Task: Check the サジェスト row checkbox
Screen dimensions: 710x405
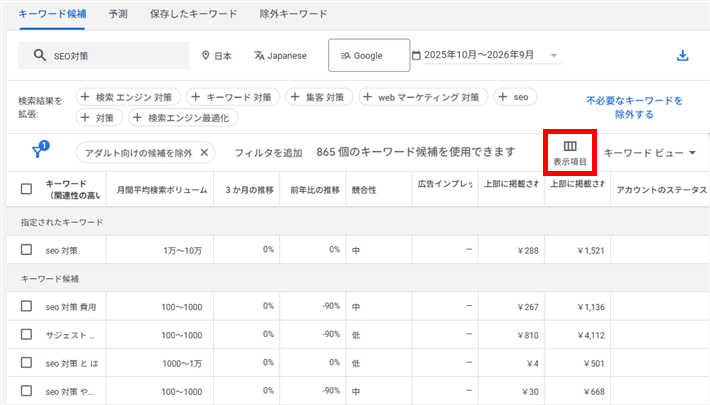Action: (x=26, y=334)
